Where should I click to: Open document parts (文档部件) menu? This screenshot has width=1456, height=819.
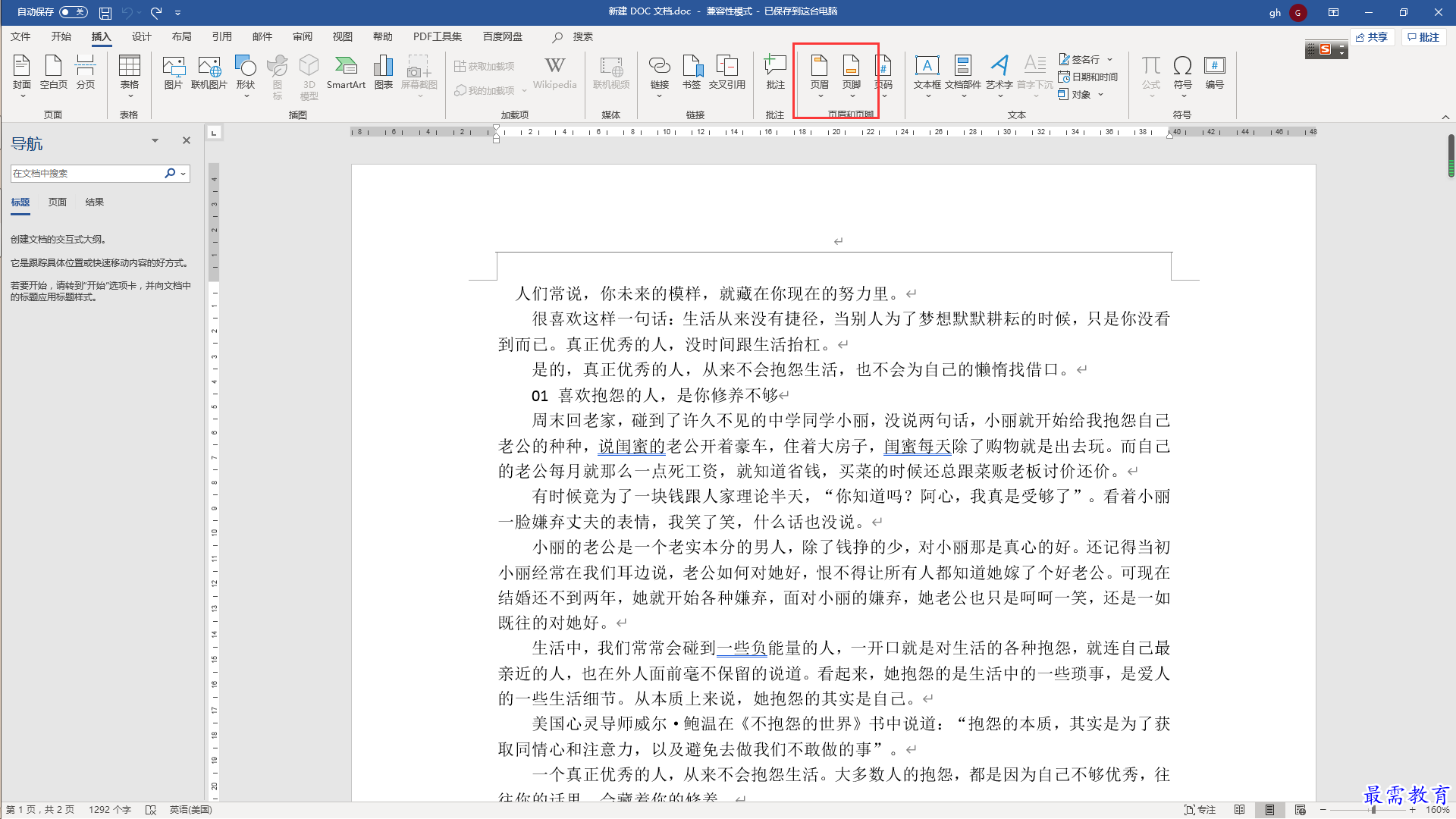point(963,74)
